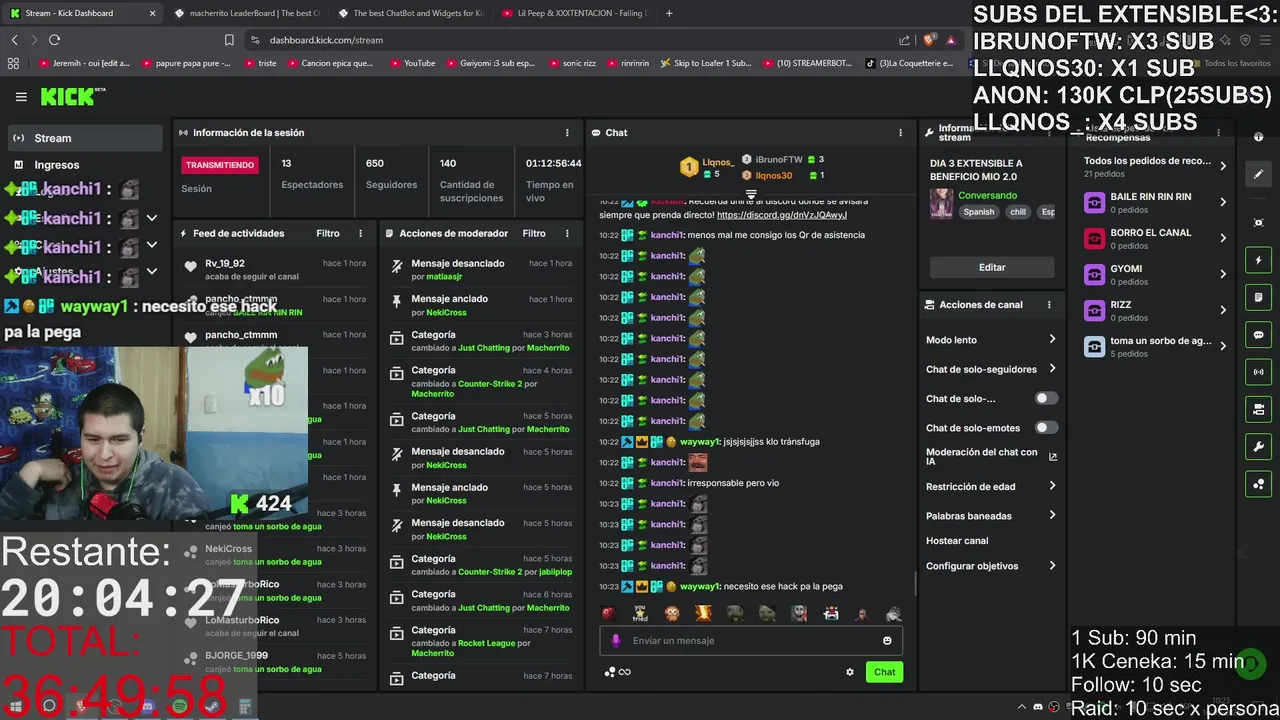1280x720 pixels.
Task: Open the discord.gg invite link in chat
Action: 782,215
